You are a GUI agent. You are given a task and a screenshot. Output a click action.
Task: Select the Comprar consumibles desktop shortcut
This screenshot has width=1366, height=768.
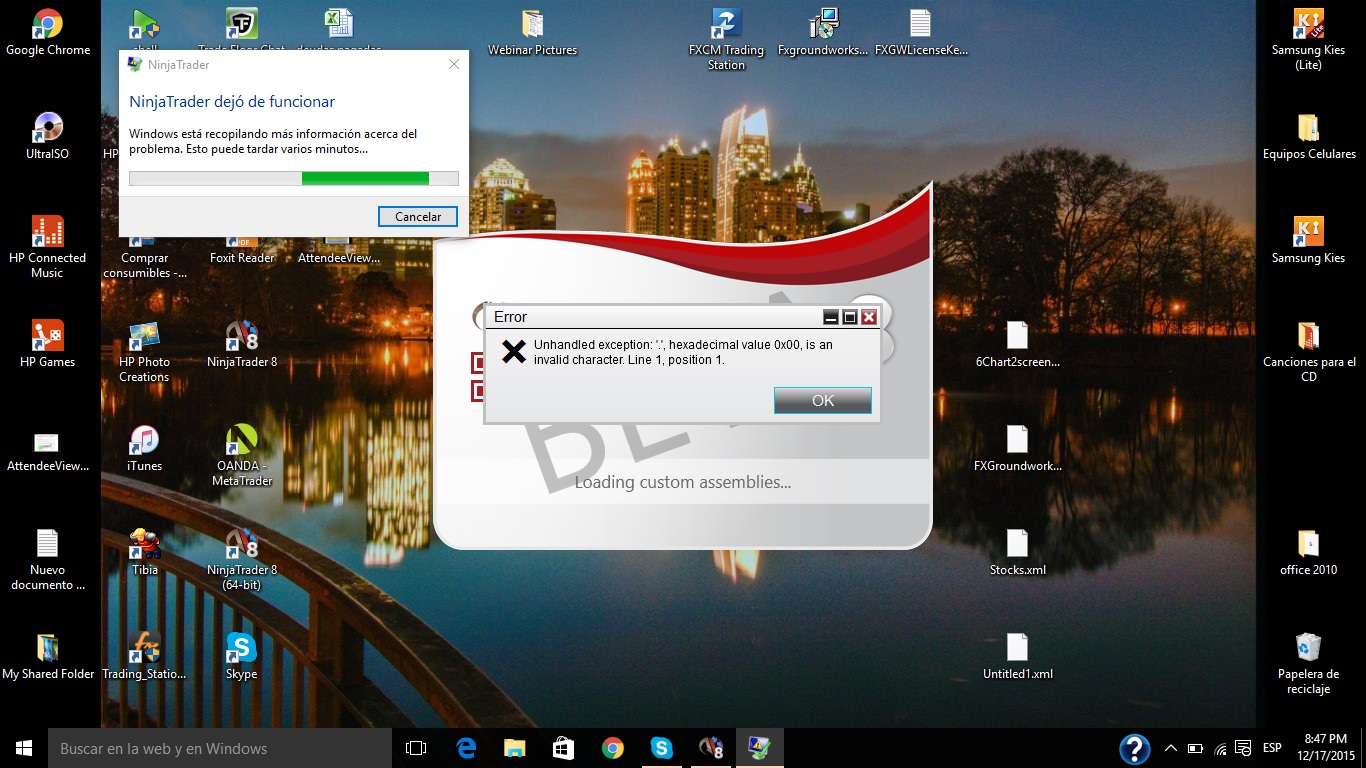point(144,257)
